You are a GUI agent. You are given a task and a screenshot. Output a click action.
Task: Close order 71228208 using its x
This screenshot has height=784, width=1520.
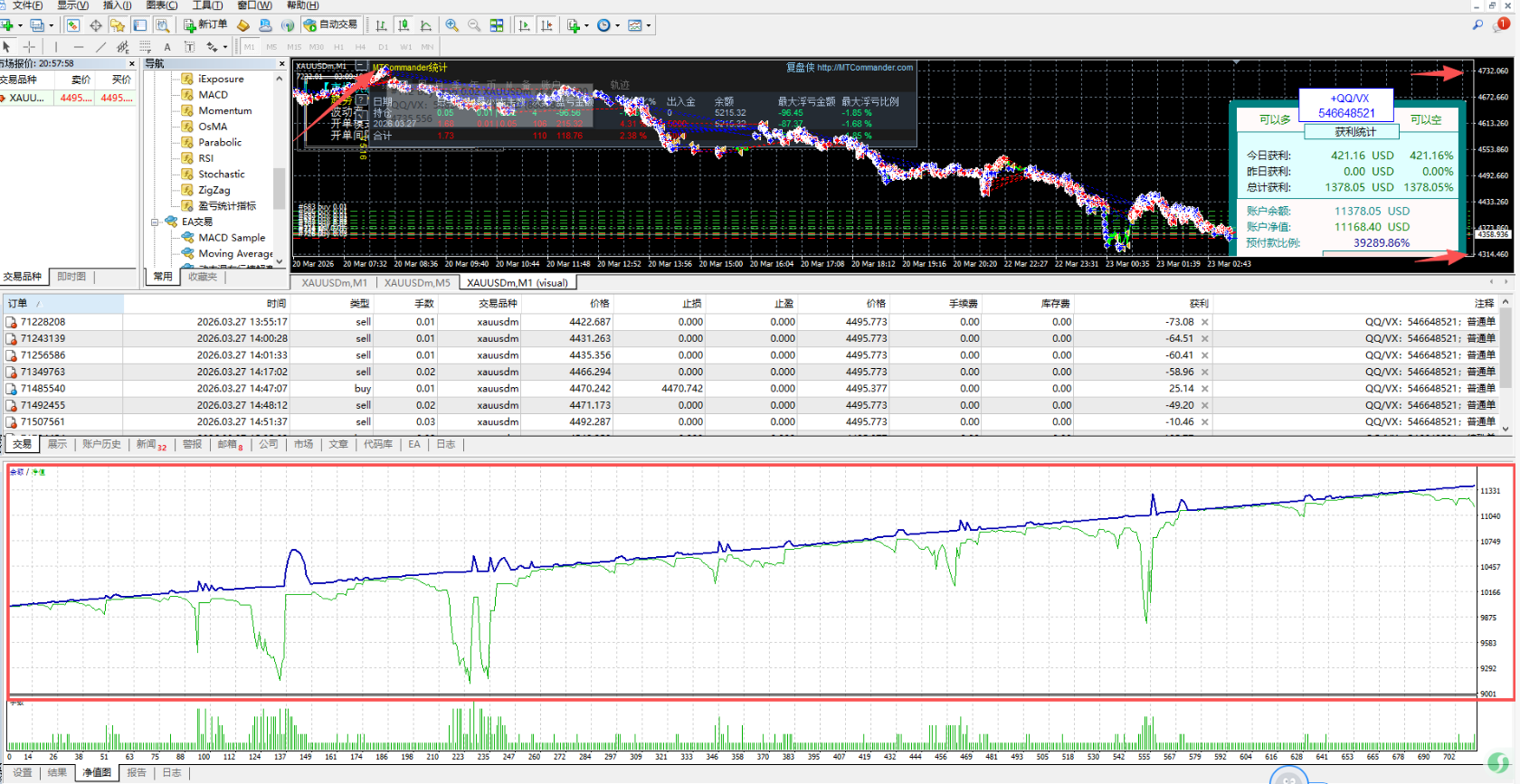tap(1205, 322)
